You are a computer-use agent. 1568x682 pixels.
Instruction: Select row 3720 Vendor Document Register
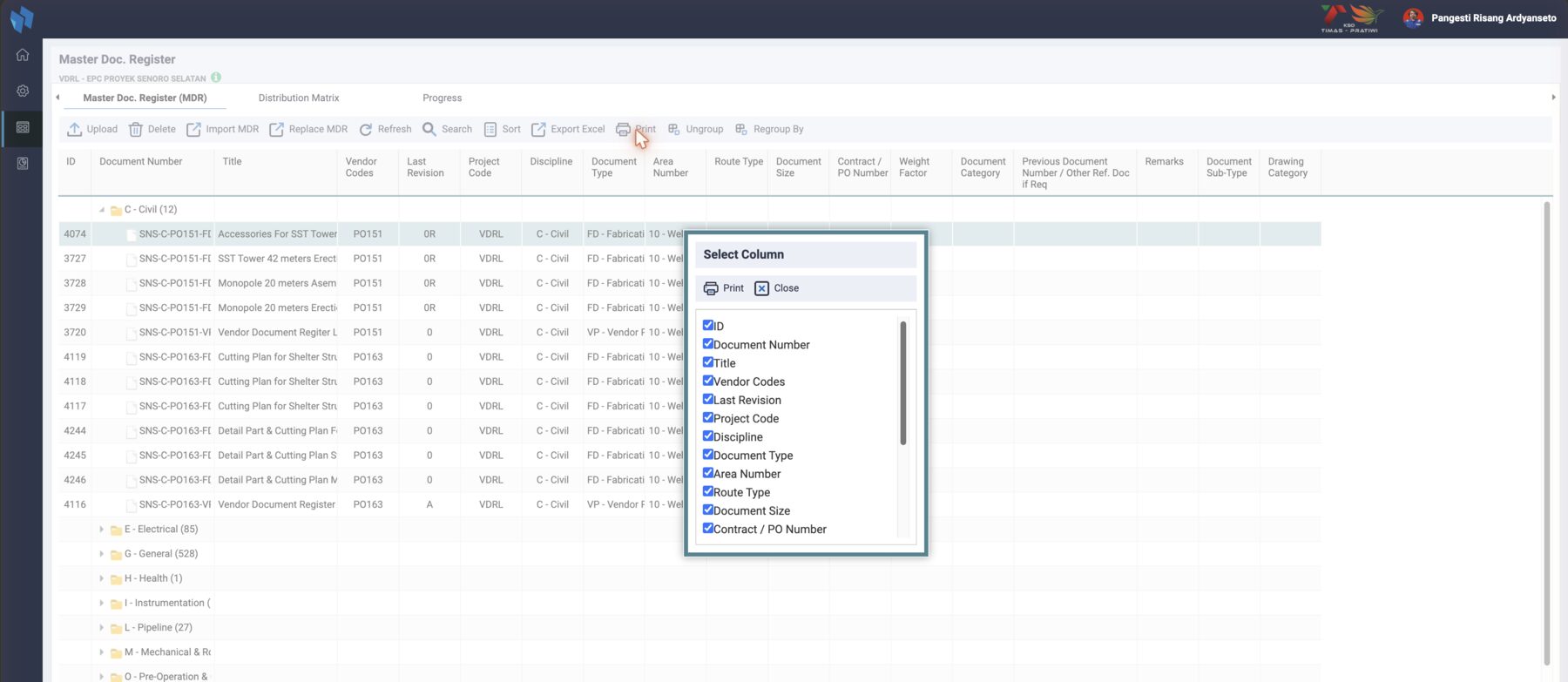690,333
